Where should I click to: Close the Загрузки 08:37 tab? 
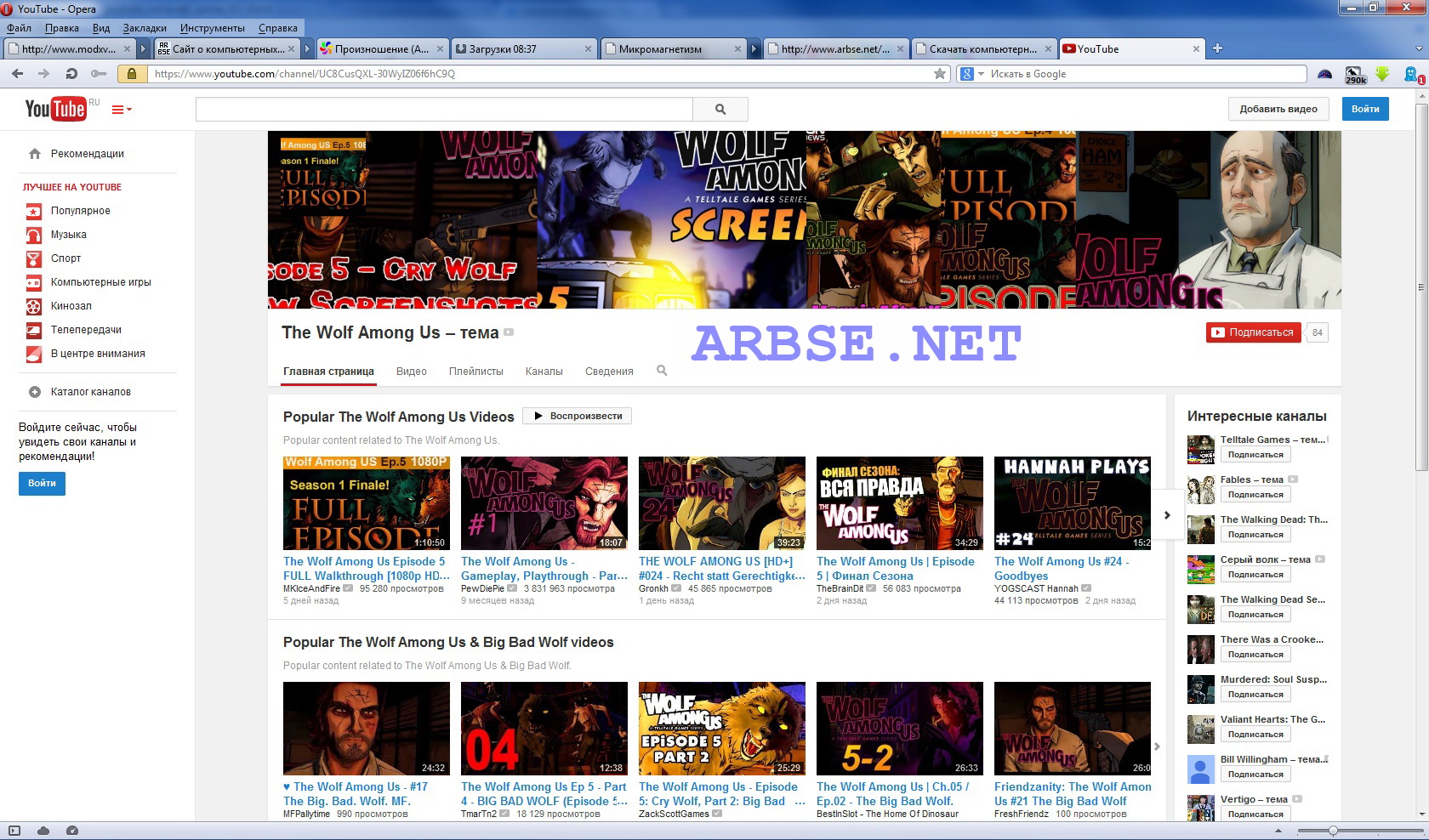(x=588, y=49)
